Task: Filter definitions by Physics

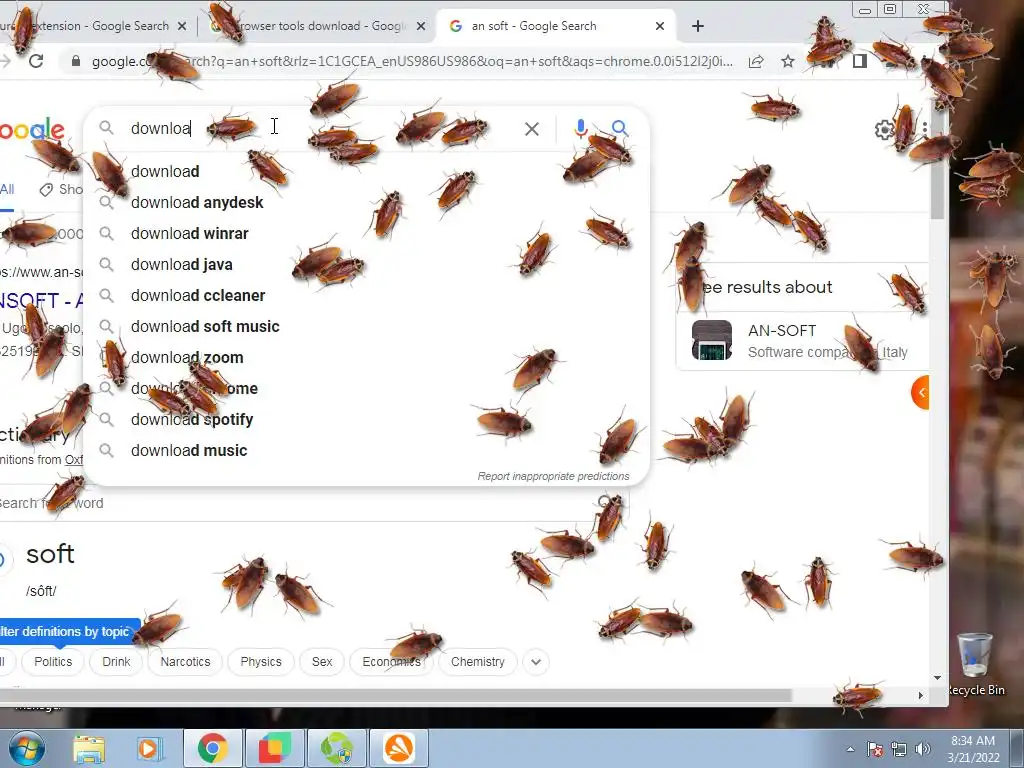Action: pyautogui.click(x=261, y=662)
